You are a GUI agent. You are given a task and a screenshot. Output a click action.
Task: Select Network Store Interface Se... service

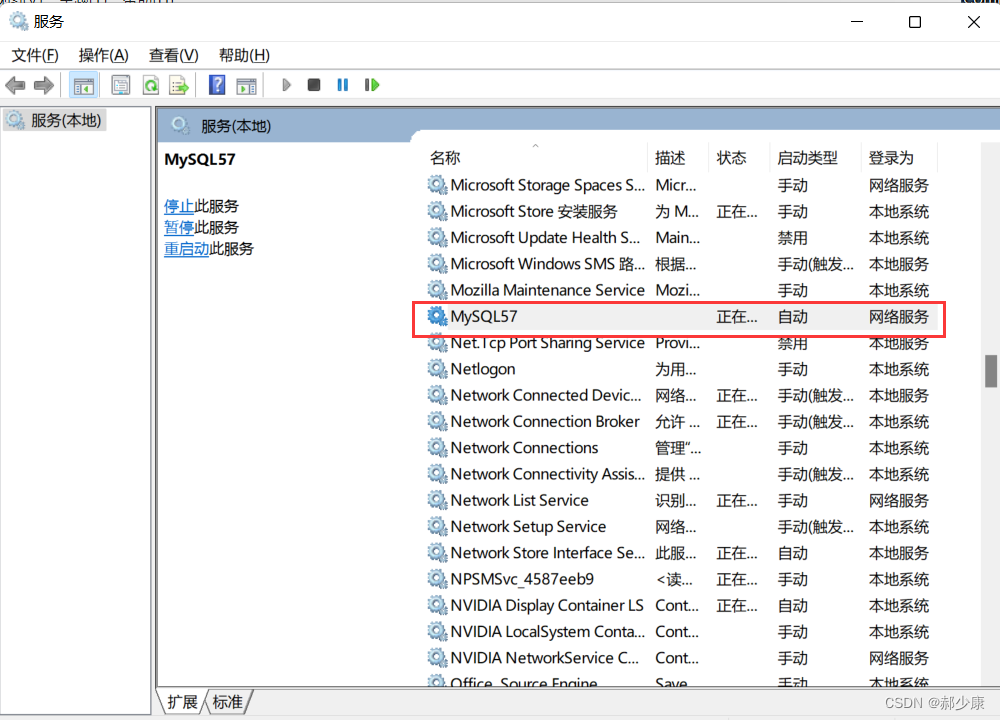pyautogui.click(x=547, y=552)
